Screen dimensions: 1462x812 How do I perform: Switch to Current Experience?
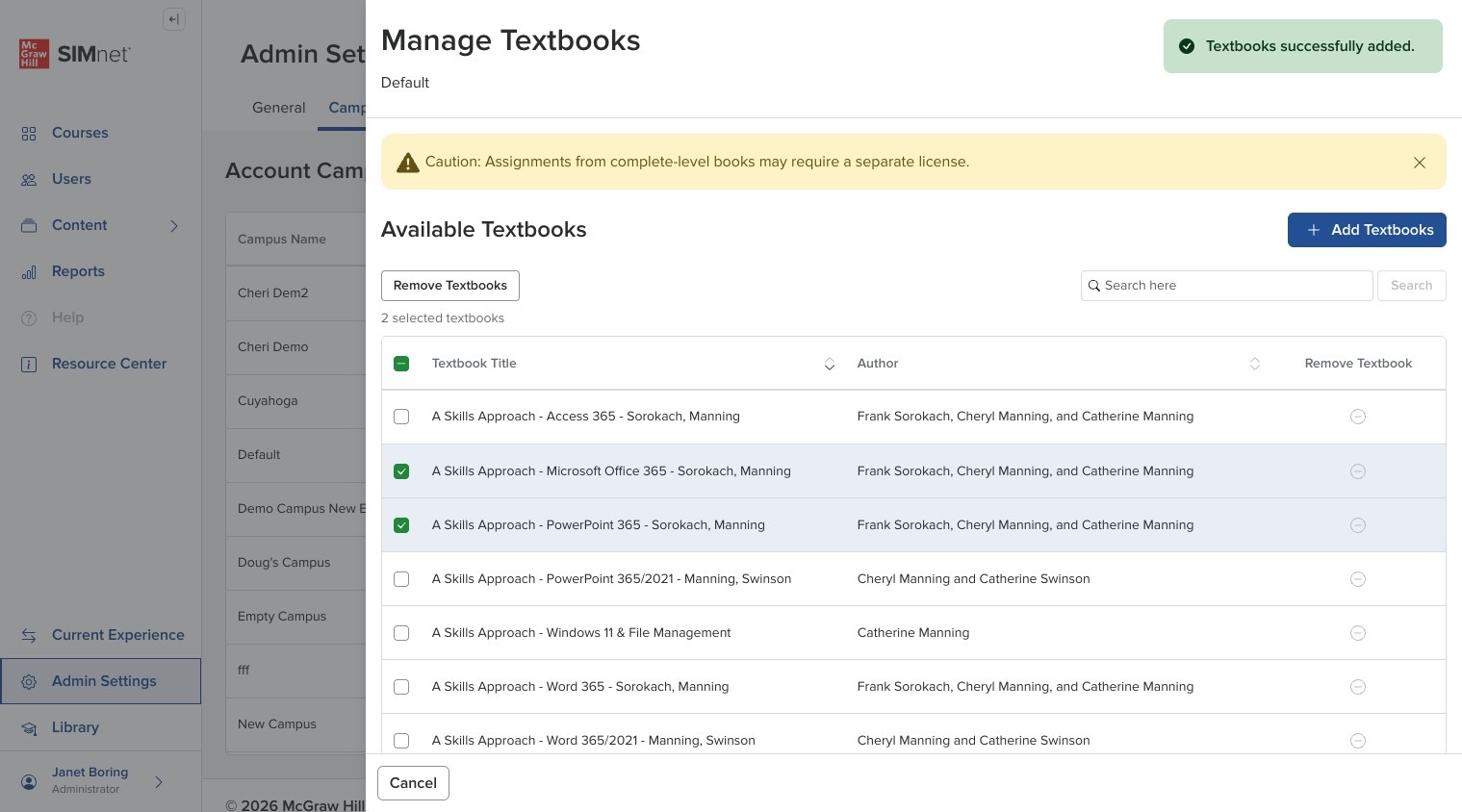(x=117, y=635)
